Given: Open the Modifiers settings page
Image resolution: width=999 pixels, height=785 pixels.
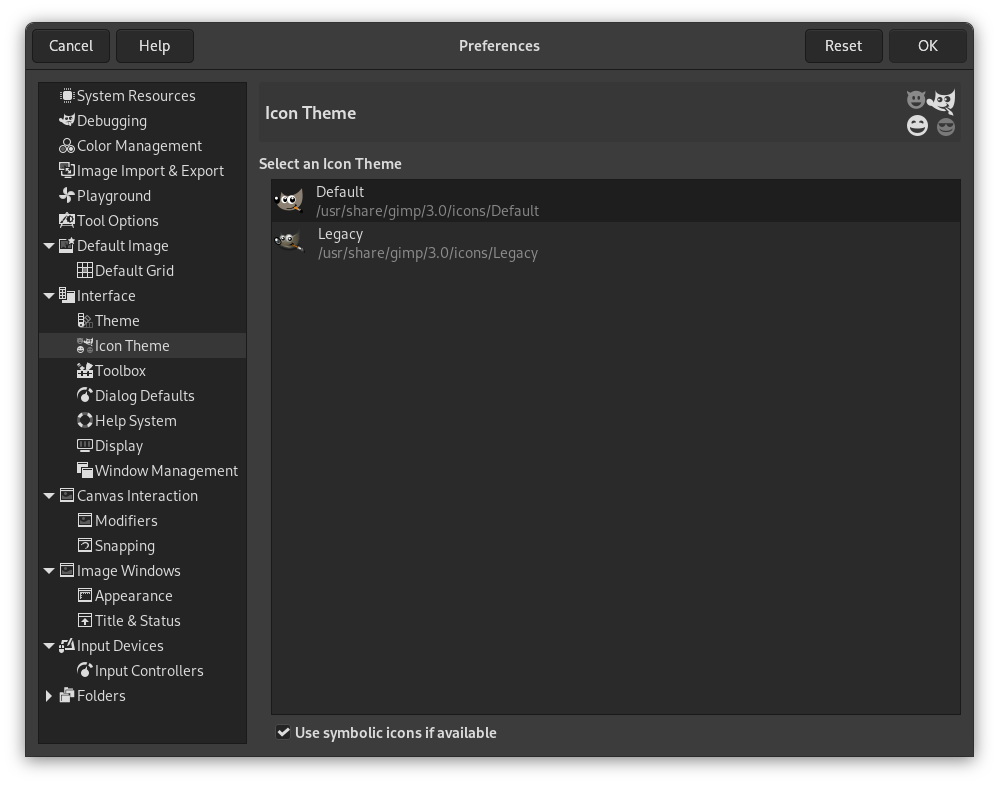Looking at the screenshot, I should point(124,520).
